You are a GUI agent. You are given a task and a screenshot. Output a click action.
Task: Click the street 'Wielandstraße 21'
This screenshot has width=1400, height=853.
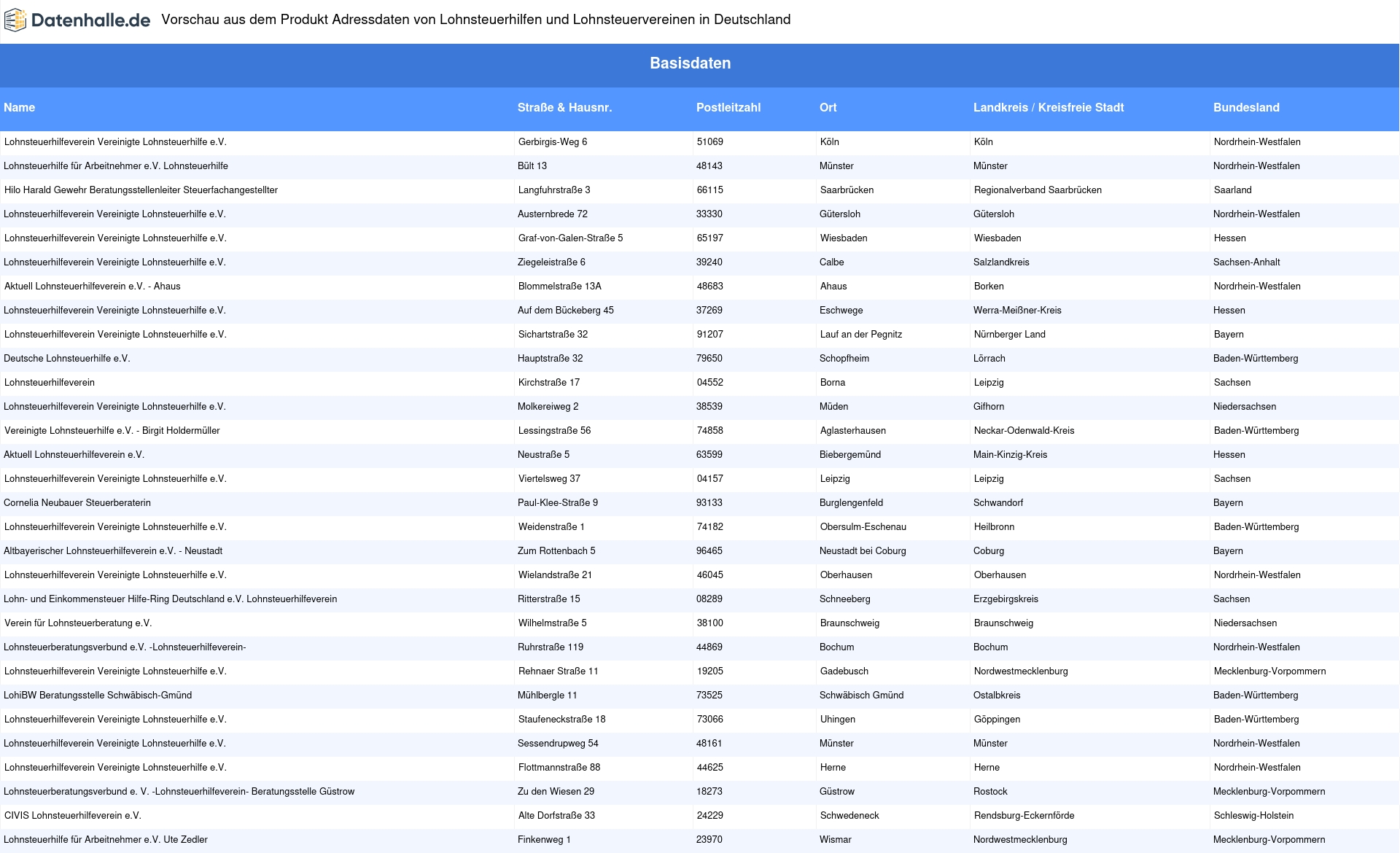[x=555, y=574]
